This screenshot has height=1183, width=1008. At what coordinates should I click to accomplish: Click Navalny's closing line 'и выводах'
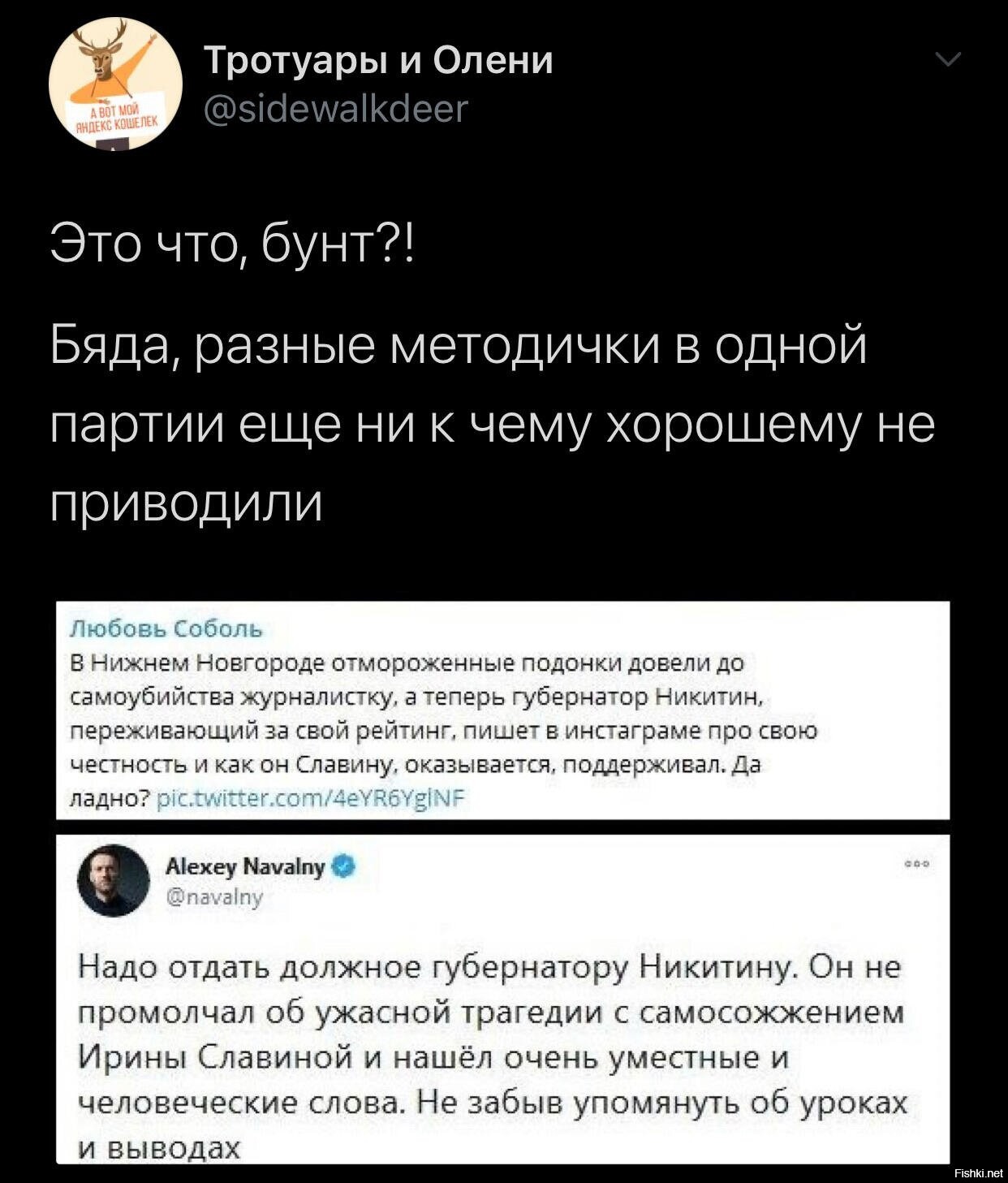(160, 1148)
